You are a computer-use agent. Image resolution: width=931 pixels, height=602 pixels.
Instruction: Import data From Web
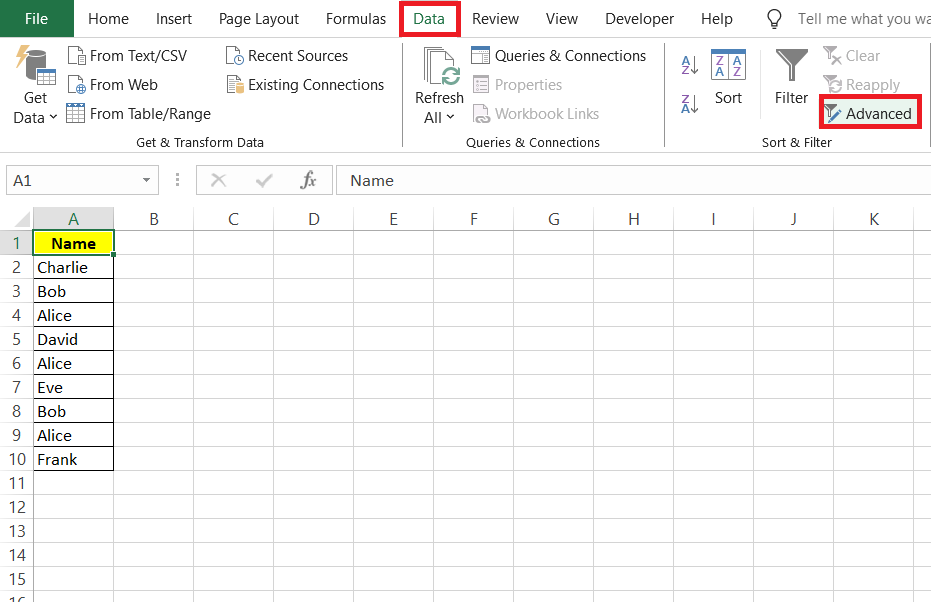(x=112, y=85)
